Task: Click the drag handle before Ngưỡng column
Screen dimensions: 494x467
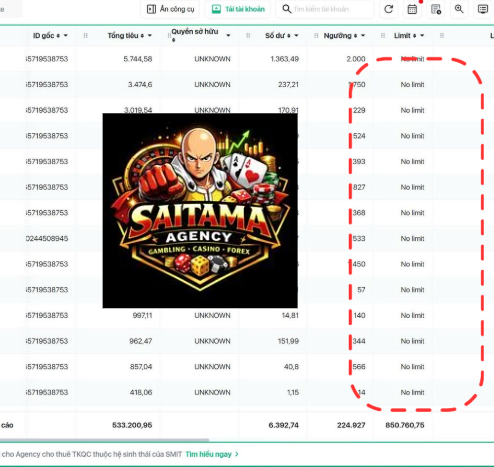Action: click(x=316, y=35)
